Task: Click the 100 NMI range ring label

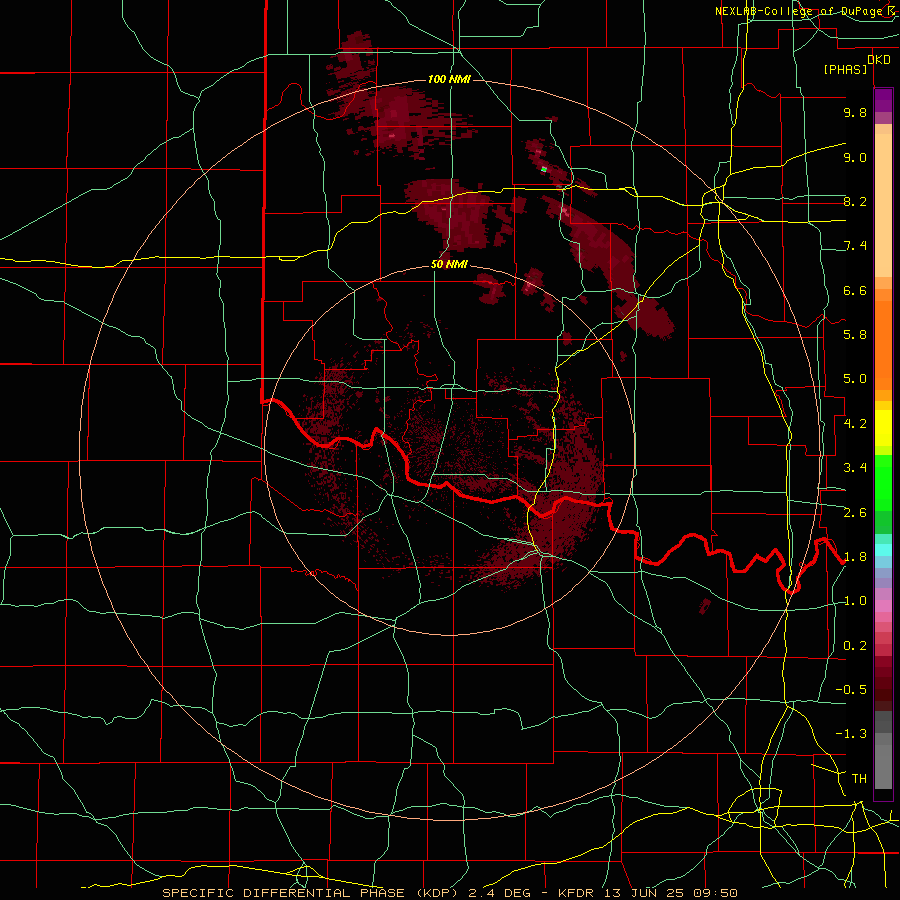Action: (449, 79)
